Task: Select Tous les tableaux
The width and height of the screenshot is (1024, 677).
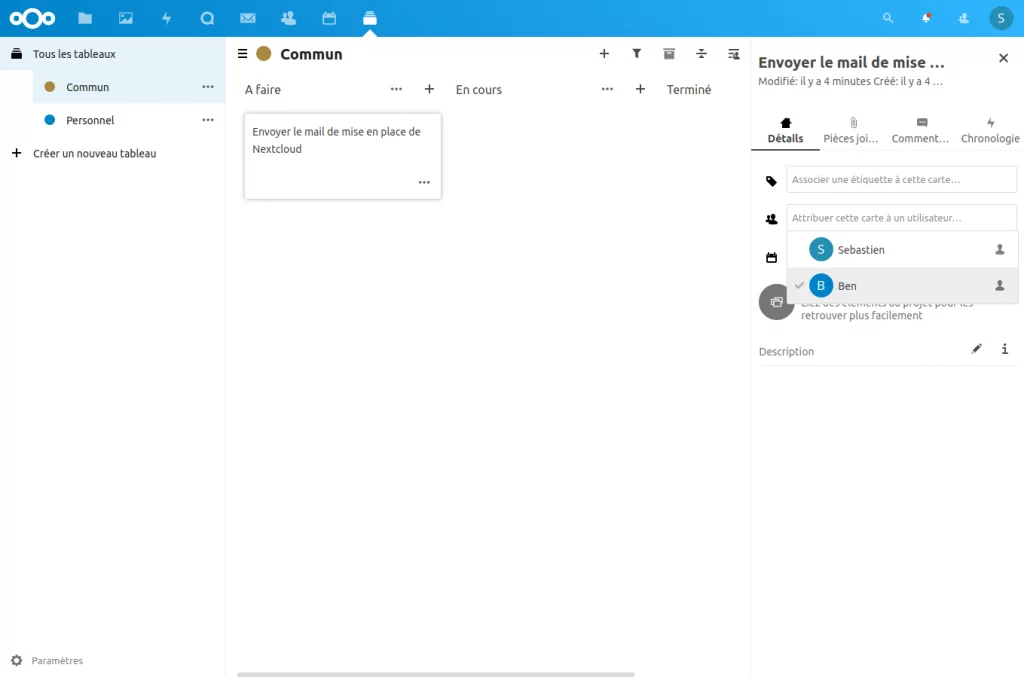Action: [112, 54]
